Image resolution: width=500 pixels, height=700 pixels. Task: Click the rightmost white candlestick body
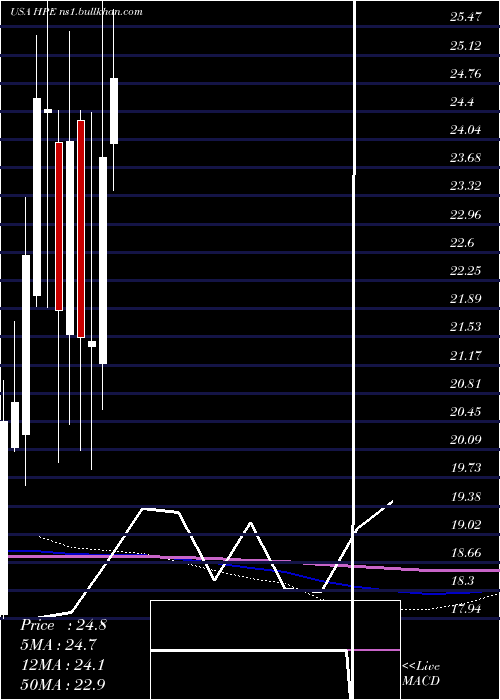[114, 111]
